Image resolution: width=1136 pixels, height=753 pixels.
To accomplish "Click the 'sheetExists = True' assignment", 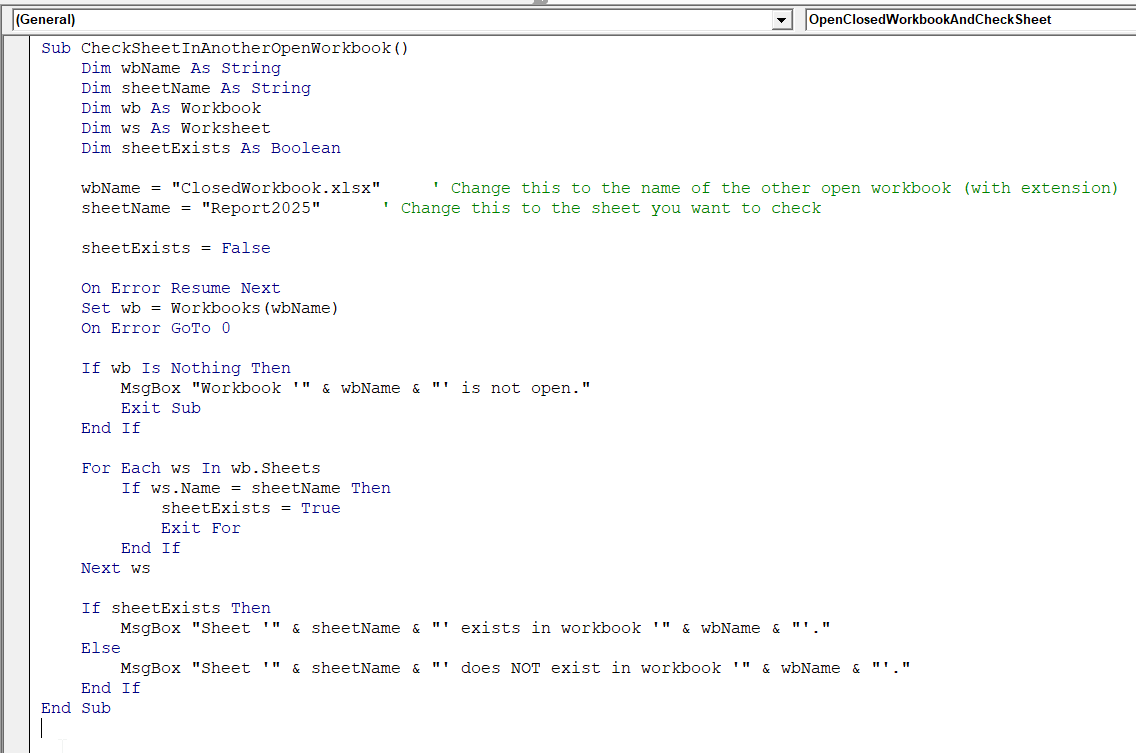I will [x=250, y=508].
